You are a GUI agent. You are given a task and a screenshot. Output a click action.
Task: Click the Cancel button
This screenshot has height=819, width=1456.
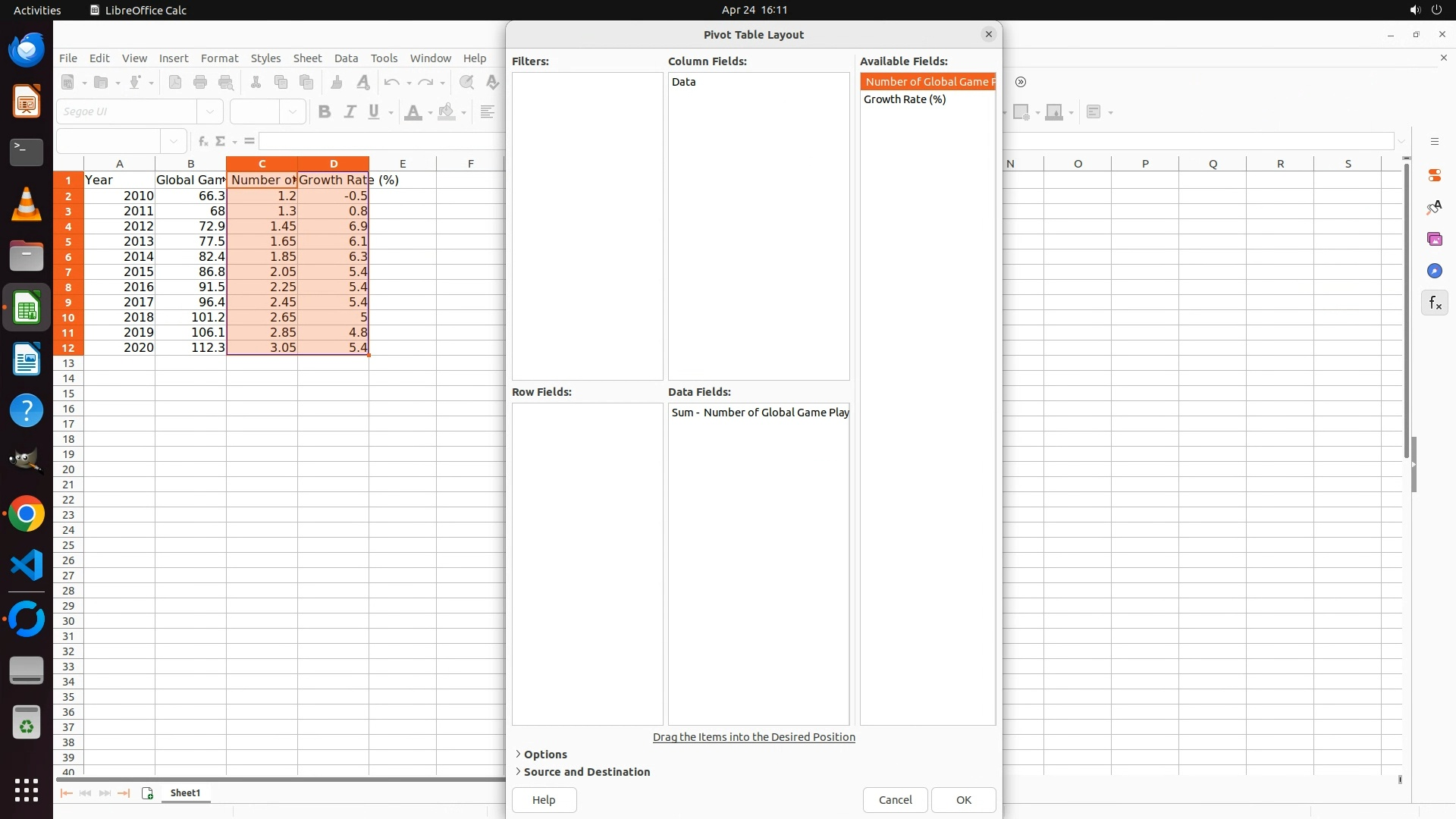click(x=895, y=800)
